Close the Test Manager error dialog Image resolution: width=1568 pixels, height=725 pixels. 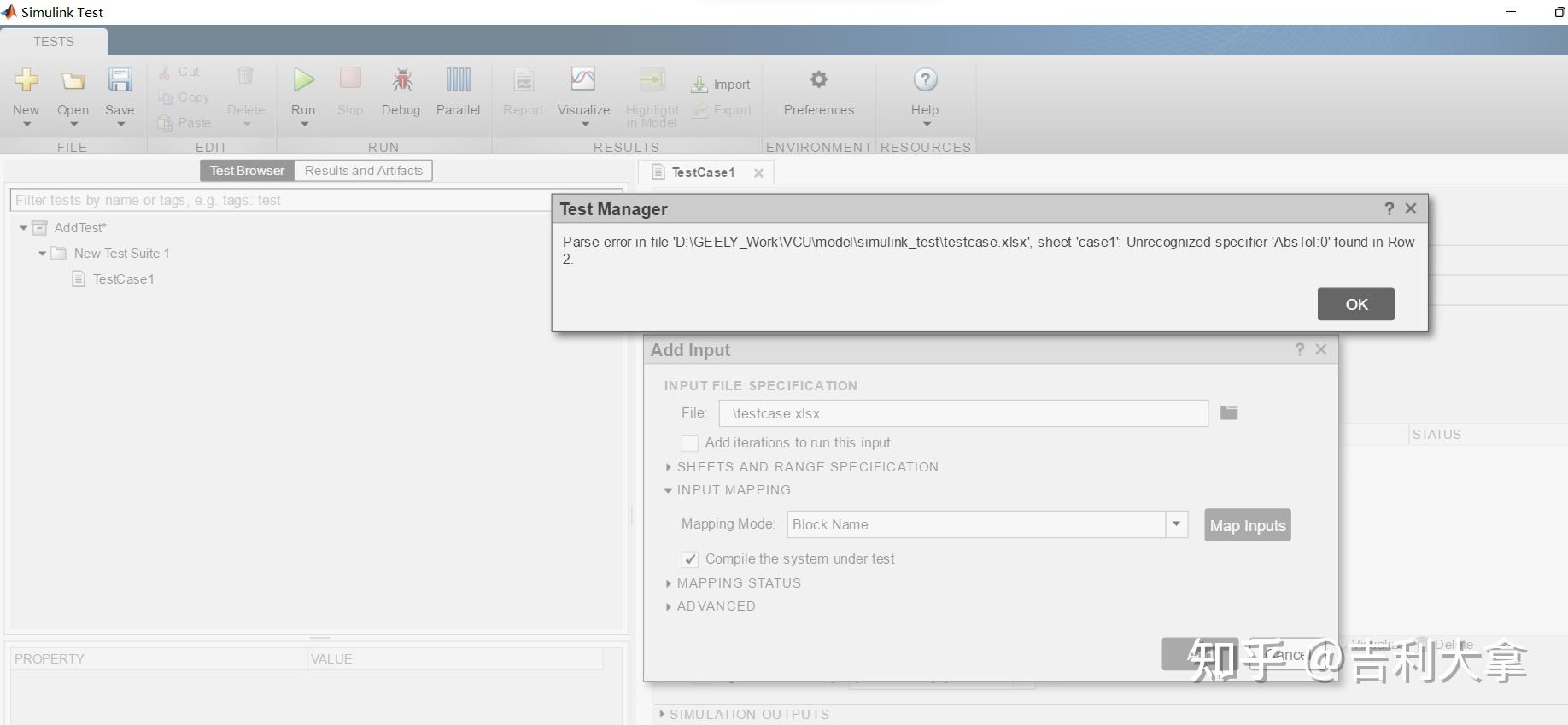(1411, 208)
